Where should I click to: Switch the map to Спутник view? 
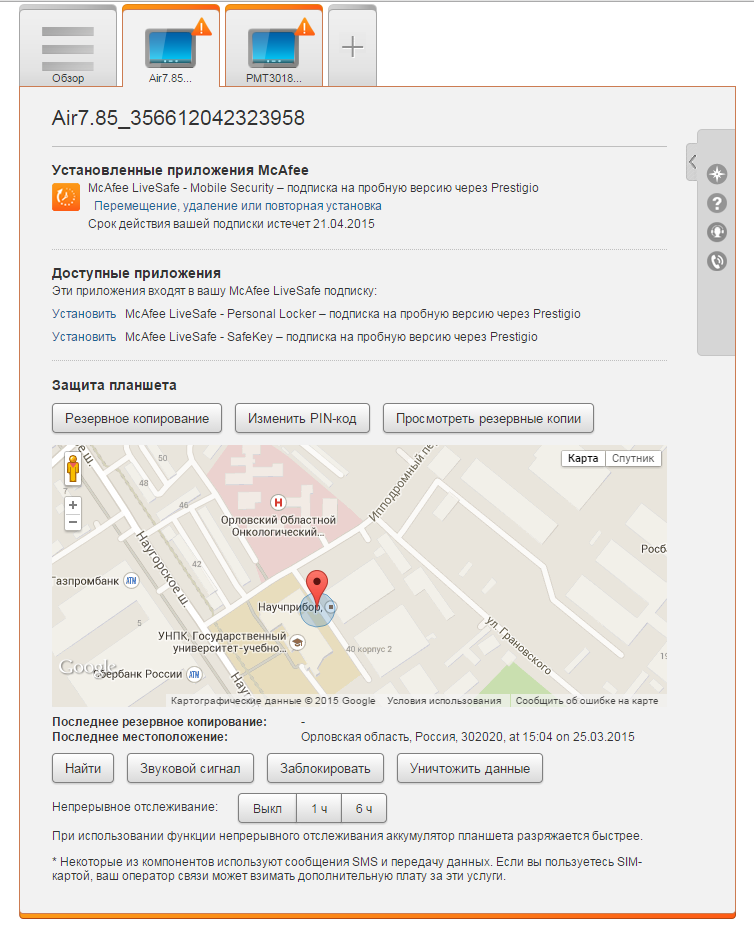pos(633,458)
